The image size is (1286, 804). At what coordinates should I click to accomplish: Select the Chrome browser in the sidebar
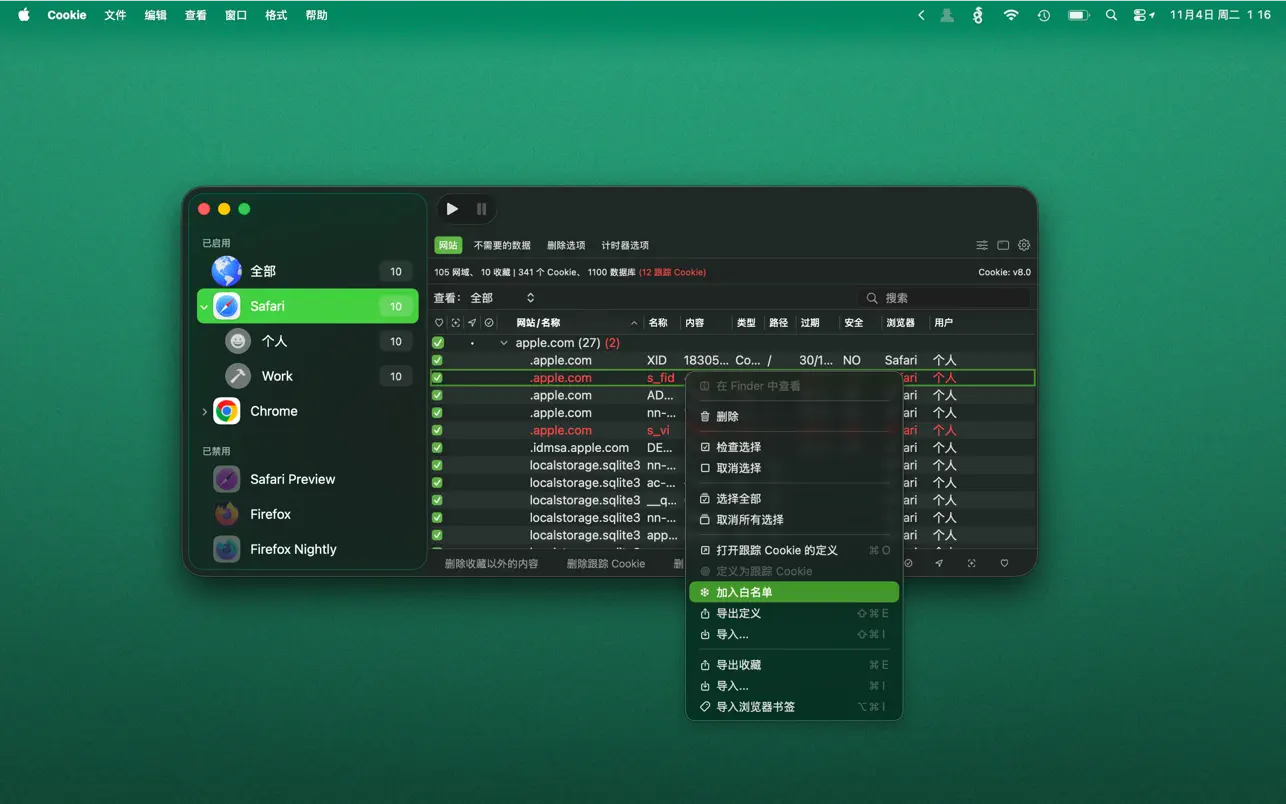coord(276,411)
